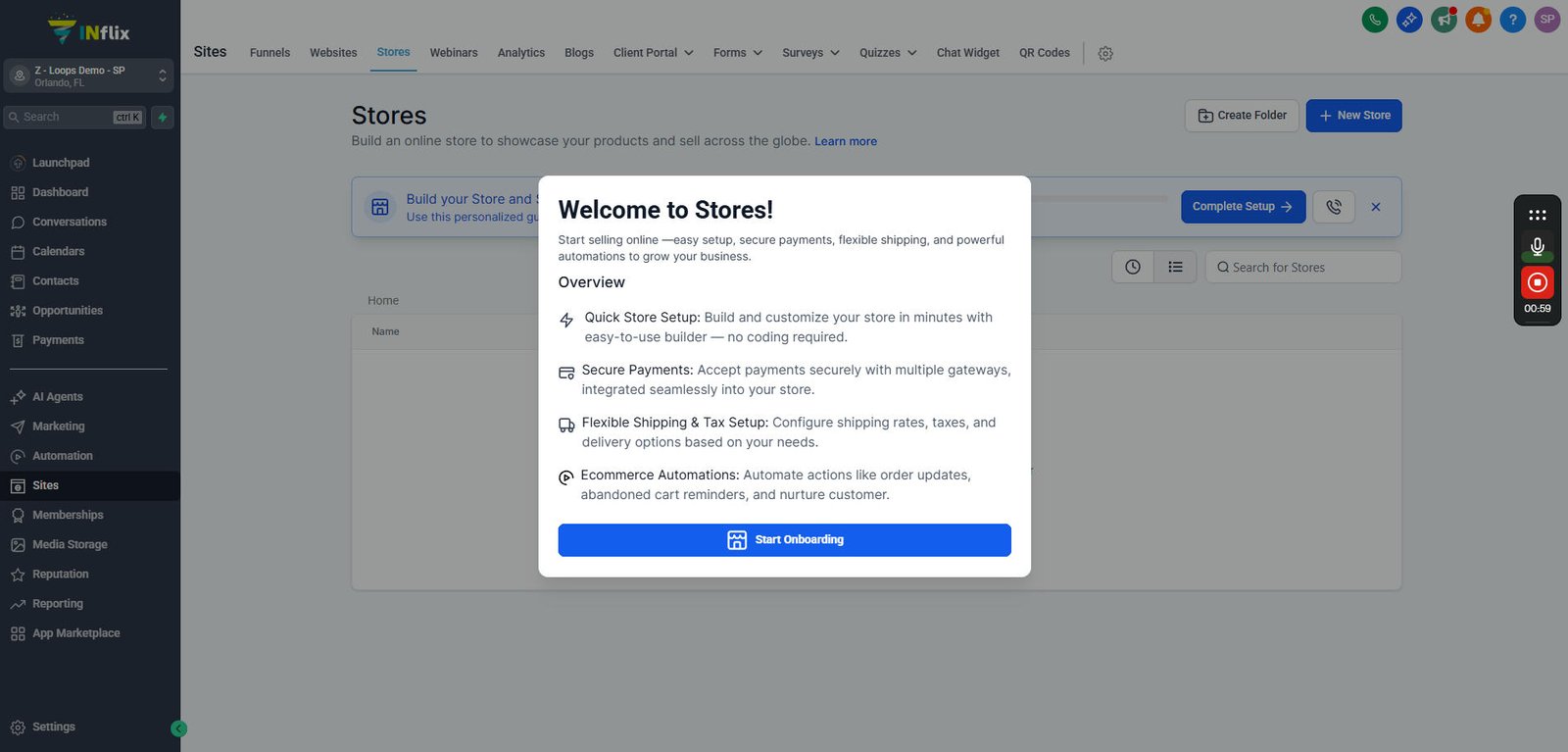Image resolution: width=1568 pixels, height=752 pixels.
Task: Click the Start Onboarding button
Action: 784,540
